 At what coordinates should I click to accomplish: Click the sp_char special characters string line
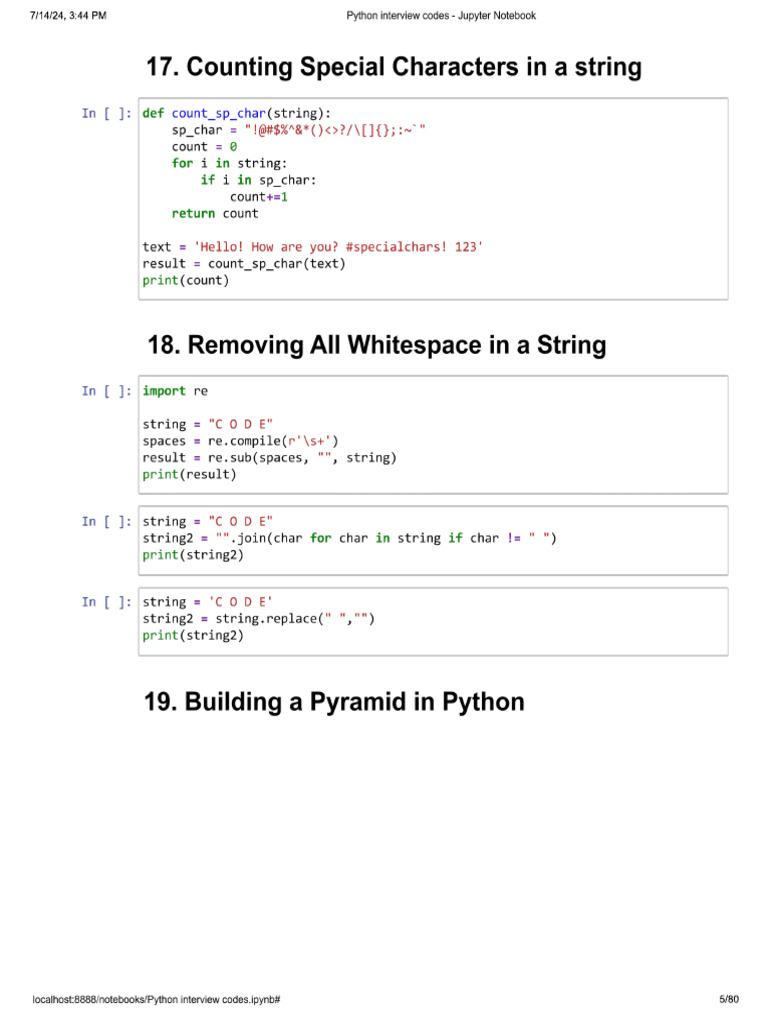[298, 130]
